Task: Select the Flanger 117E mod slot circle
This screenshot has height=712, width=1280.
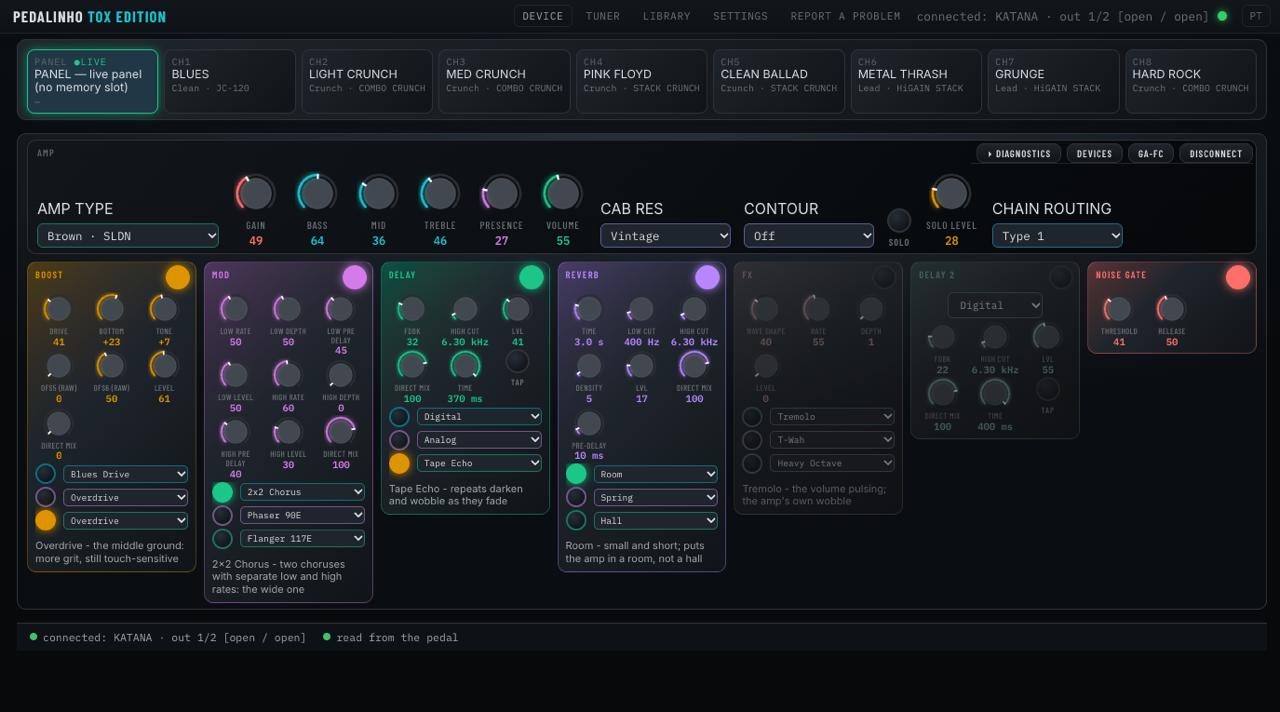Action: (x=223, y=539)
